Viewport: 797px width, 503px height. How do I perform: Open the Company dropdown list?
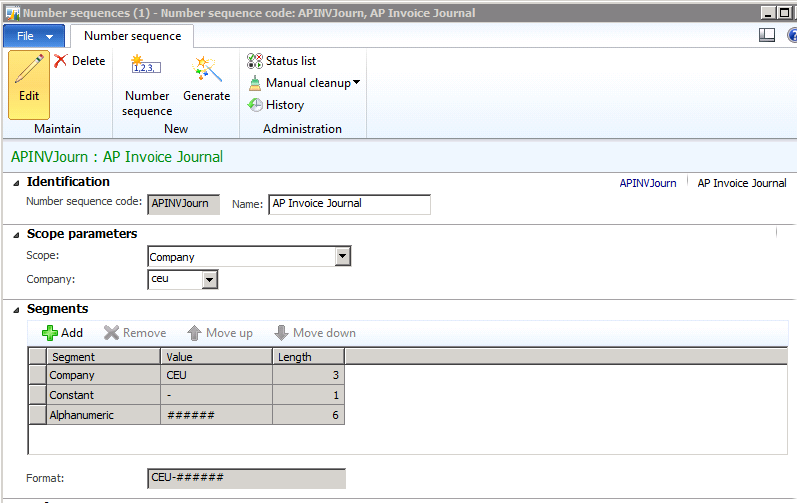pyautogui.click(x=209, y=280)
